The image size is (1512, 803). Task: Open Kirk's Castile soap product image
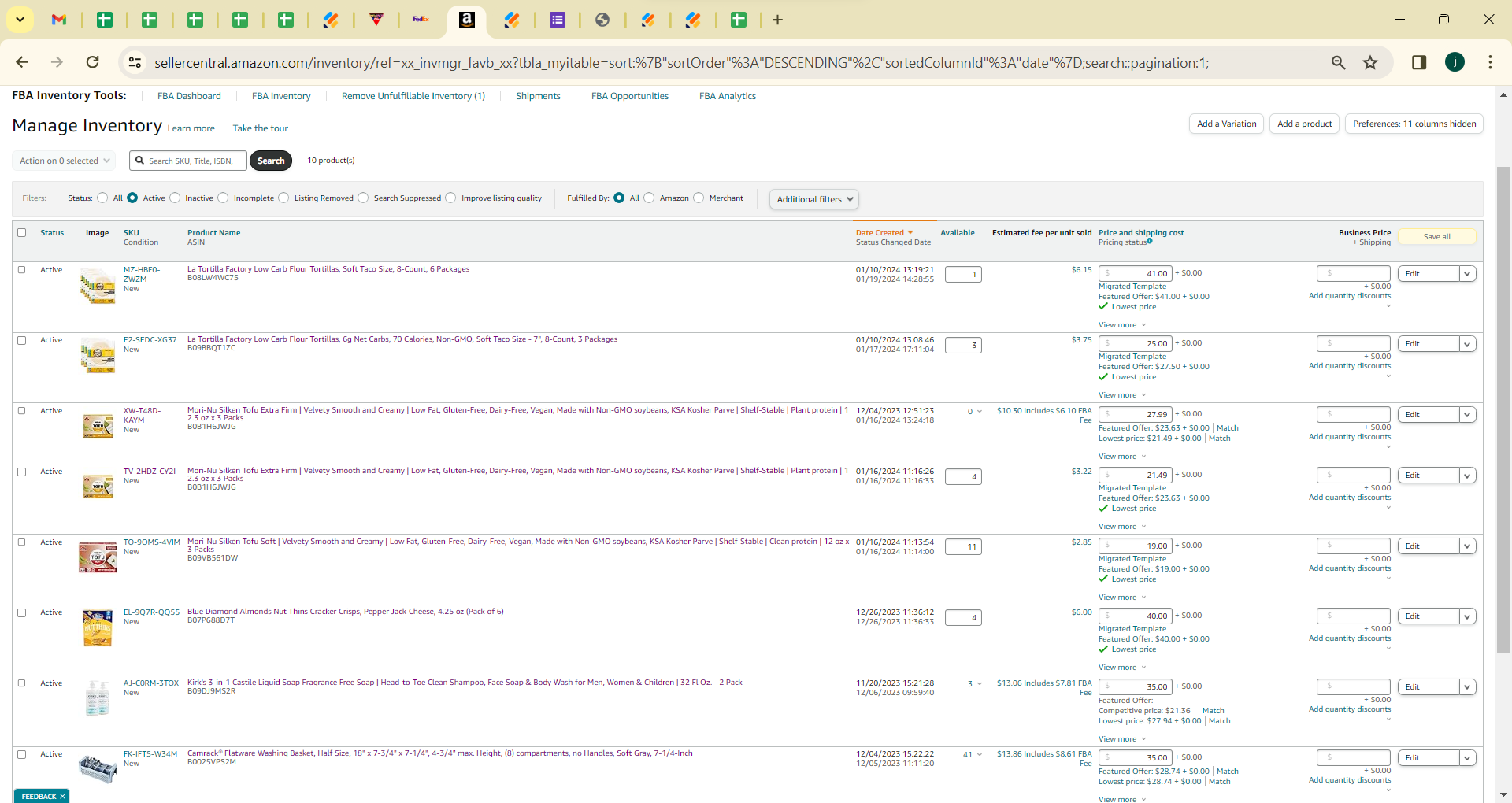coord(98,698)
